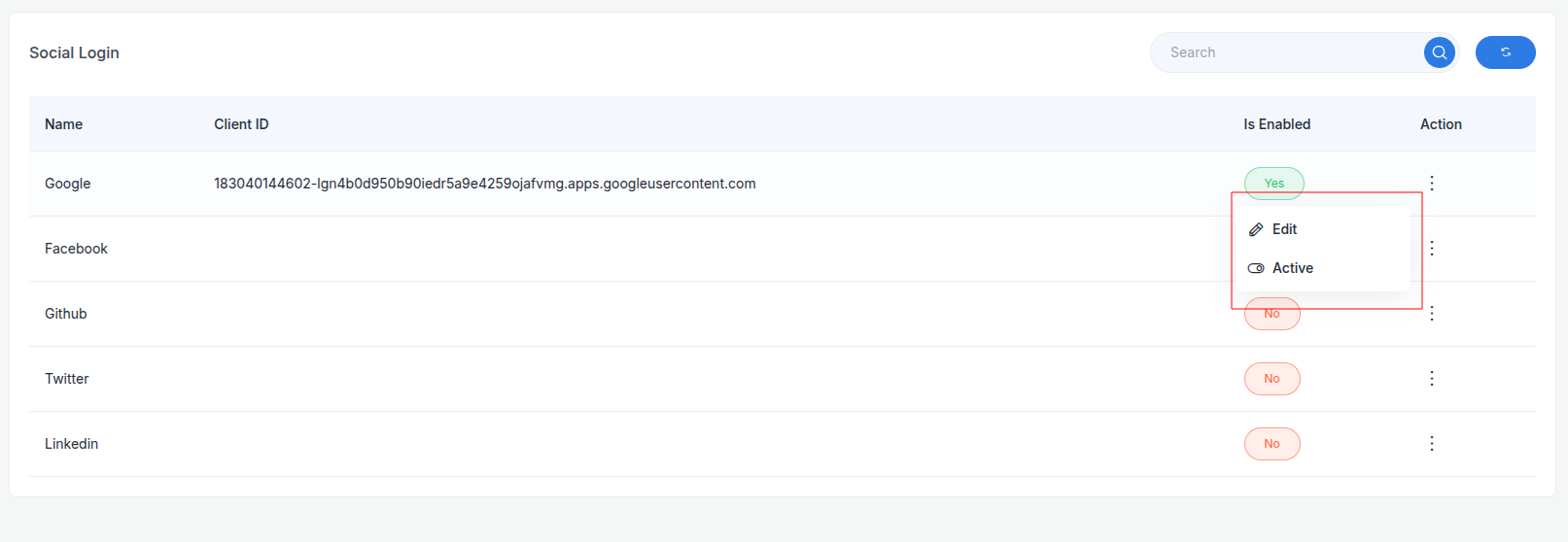Viewport: 1568px width, 542px height.
Task: Open the Twitter row actions kebab
Action: tap(1431, 379)
